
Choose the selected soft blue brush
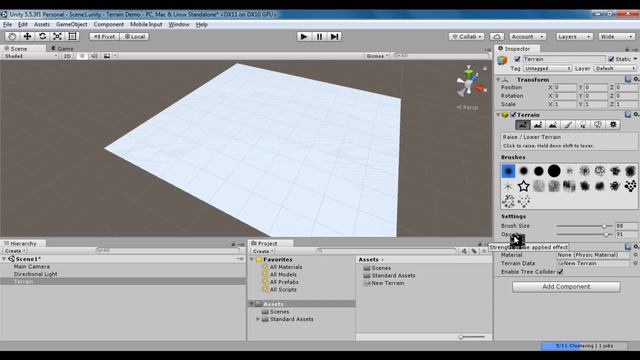(x=509, y=171)
